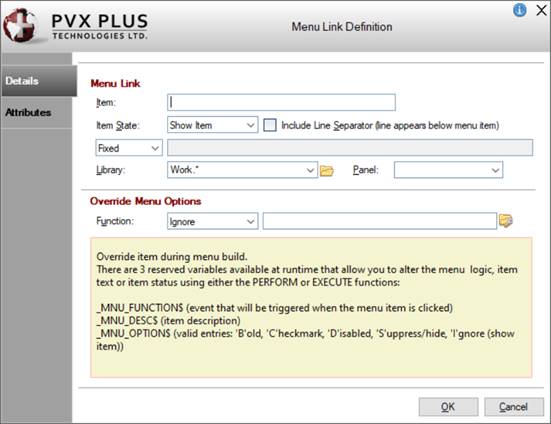Screen dimensions: 551x424
Task: Enable the Include Line Separator checkbox
Action: point(270,125)
